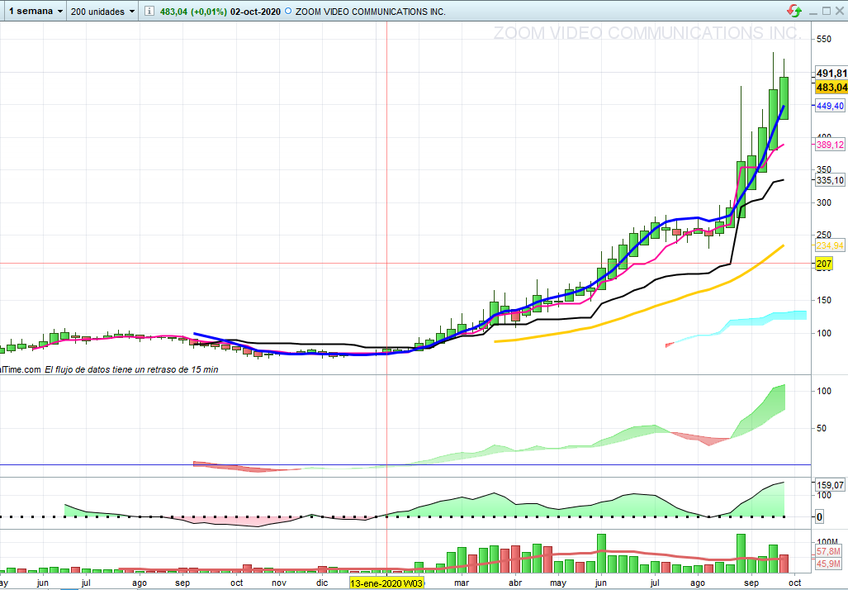Click the 'sep' label near October on time axis
Viewport: 848px width, 590px height.
click(x=751, y=583)
